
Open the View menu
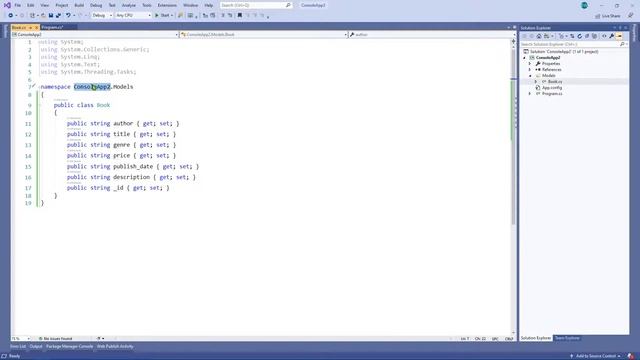[x=44, y=5]
